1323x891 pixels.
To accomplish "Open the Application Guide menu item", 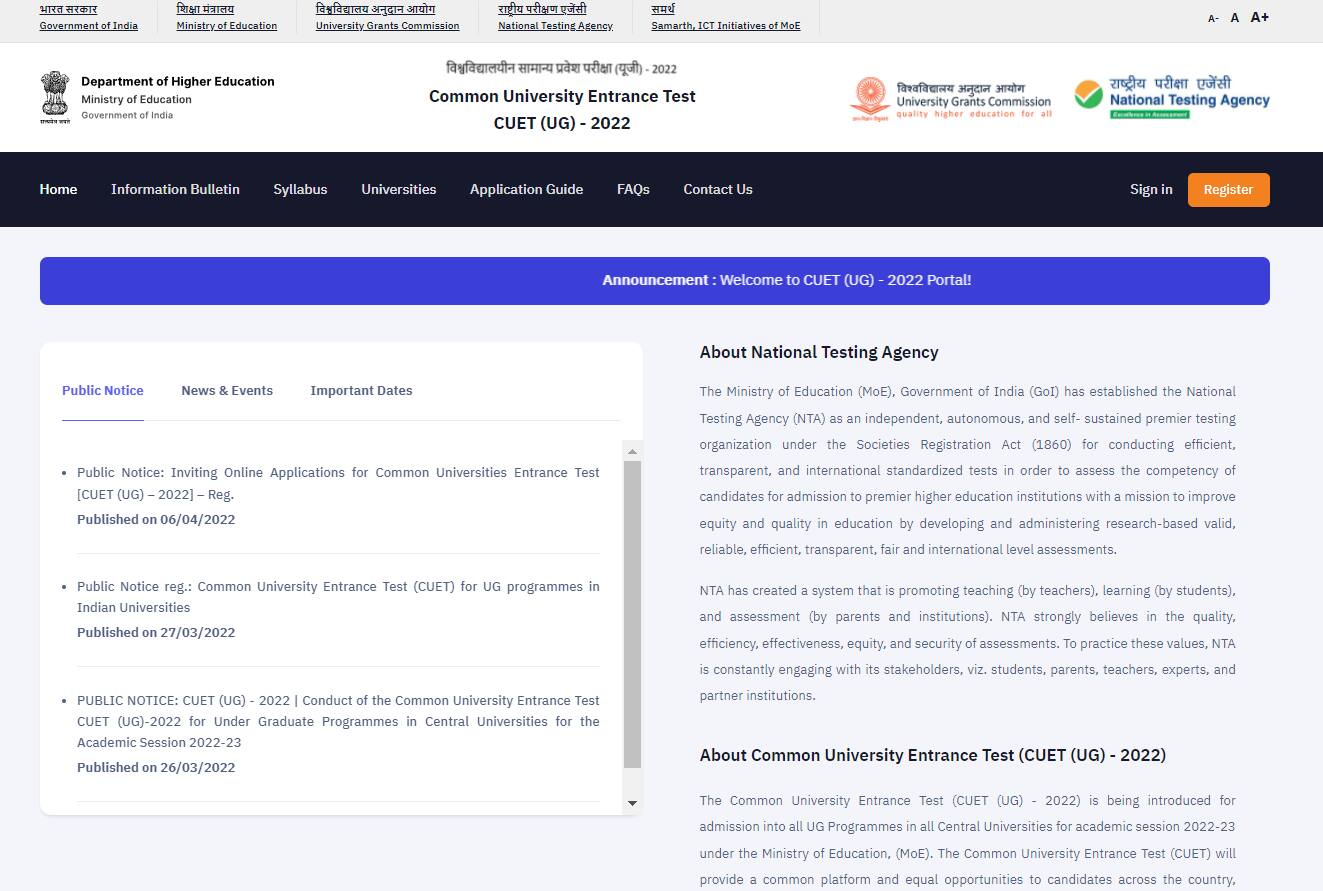I will coord(526,189).
